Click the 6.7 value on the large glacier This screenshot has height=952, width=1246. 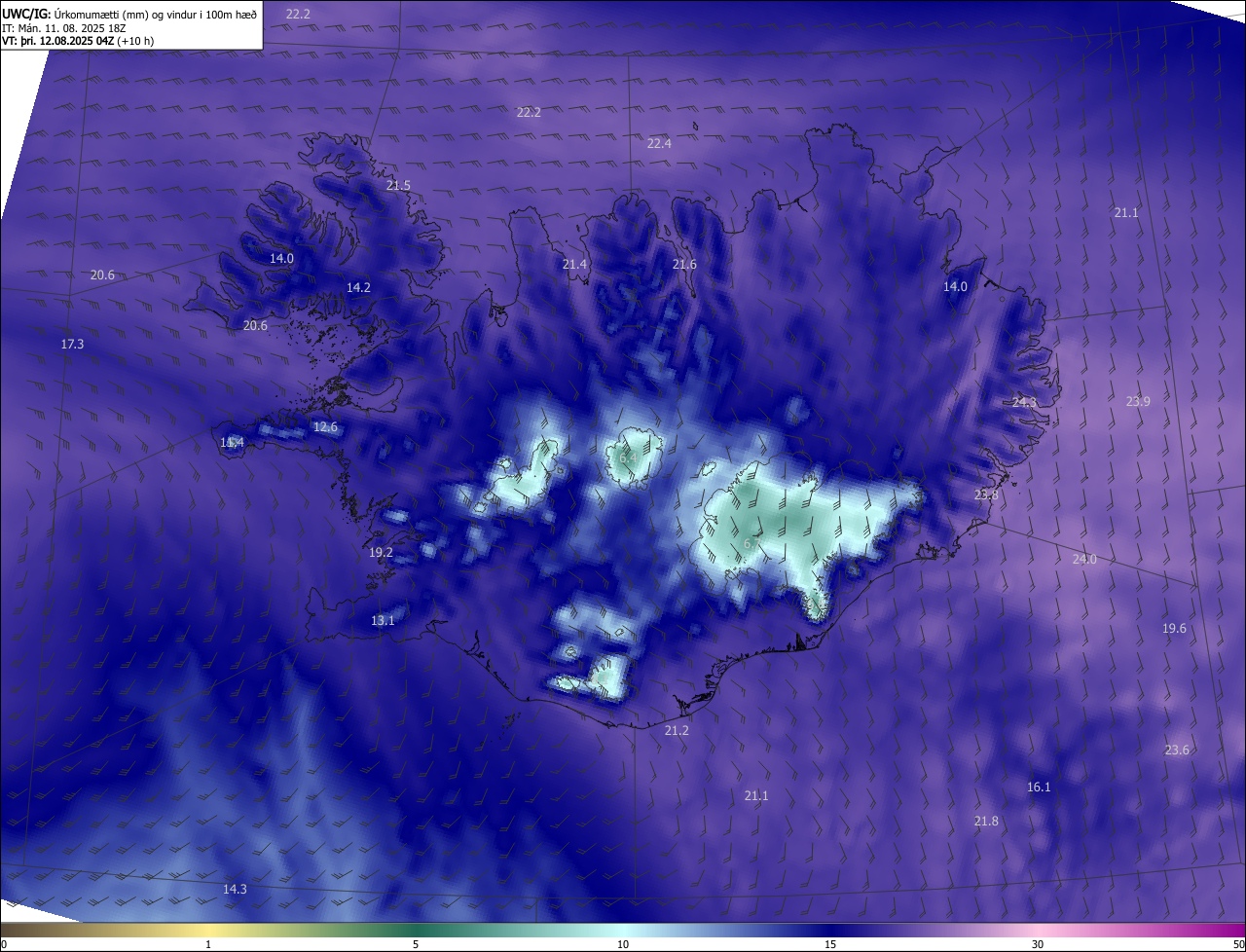(x=751, y=542)
